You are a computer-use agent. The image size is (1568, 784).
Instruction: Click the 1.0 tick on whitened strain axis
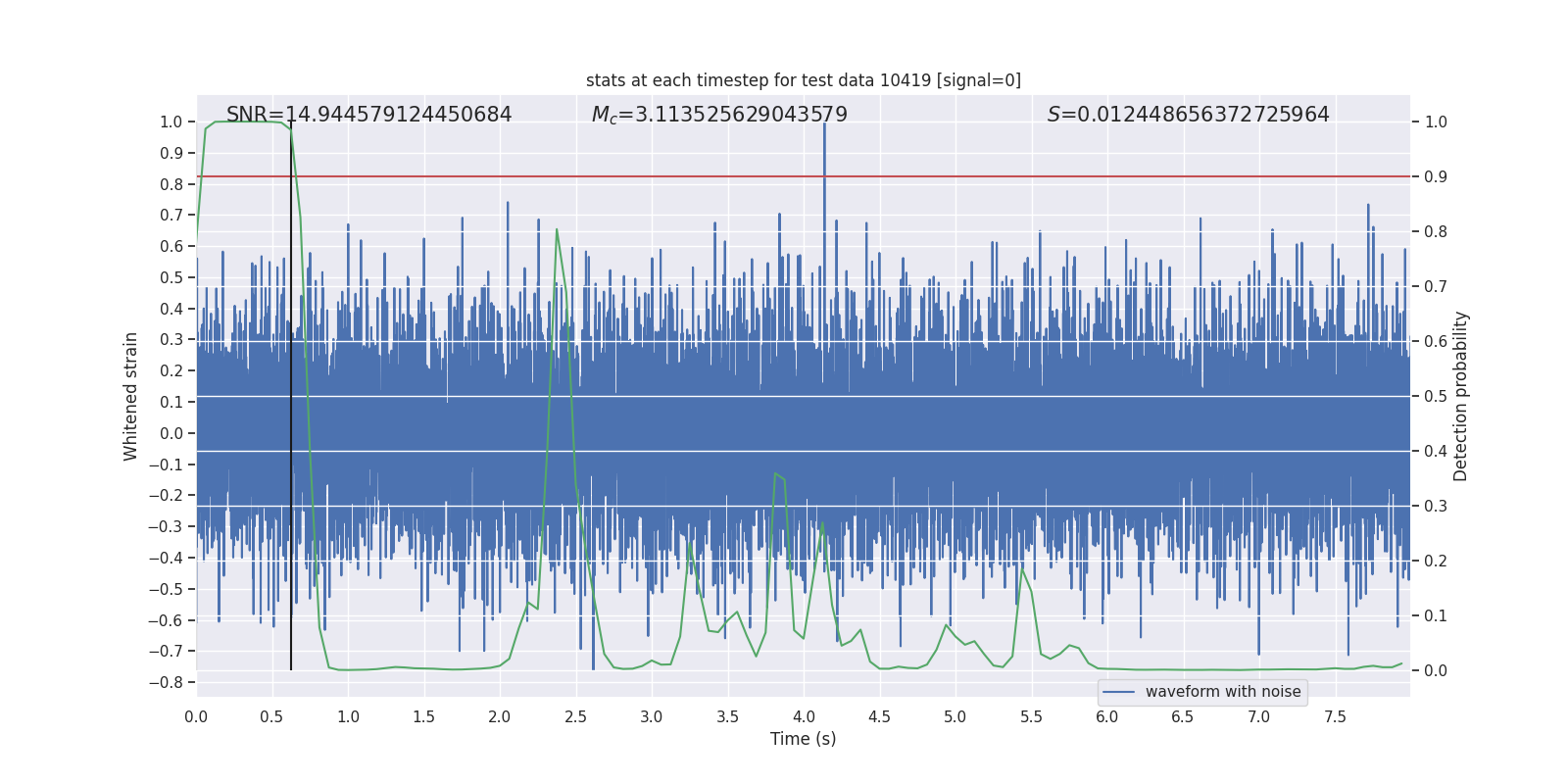click(171, 122)
